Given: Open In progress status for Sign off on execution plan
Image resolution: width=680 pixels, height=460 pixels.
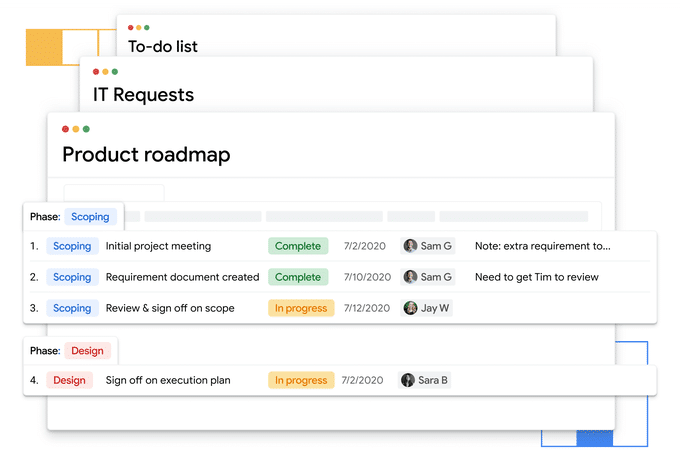Looking at the screenshot, I should click(301, 380).
